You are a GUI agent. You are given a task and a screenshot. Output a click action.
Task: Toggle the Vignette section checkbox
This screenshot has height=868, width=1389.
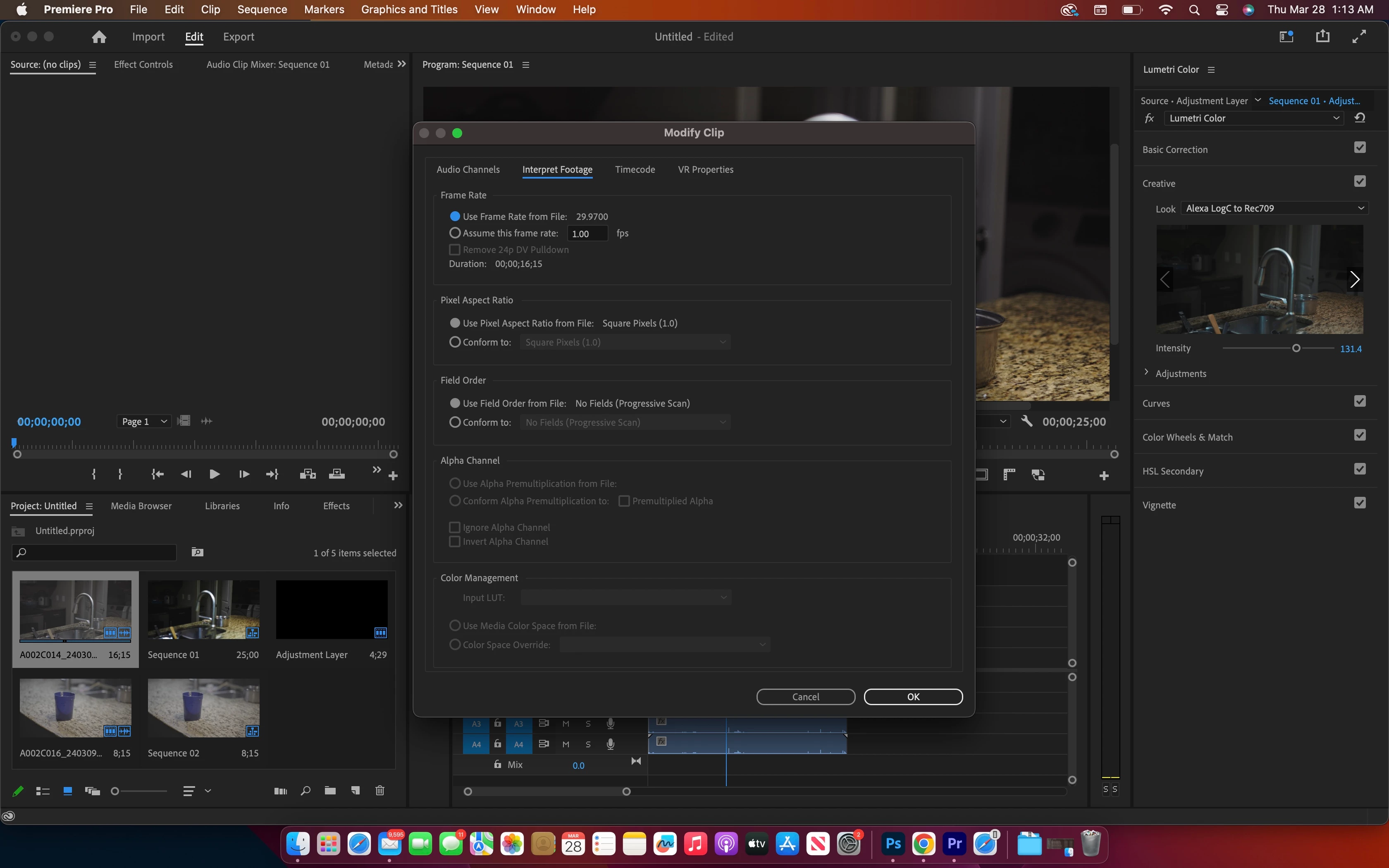(x=1360, y=503)
